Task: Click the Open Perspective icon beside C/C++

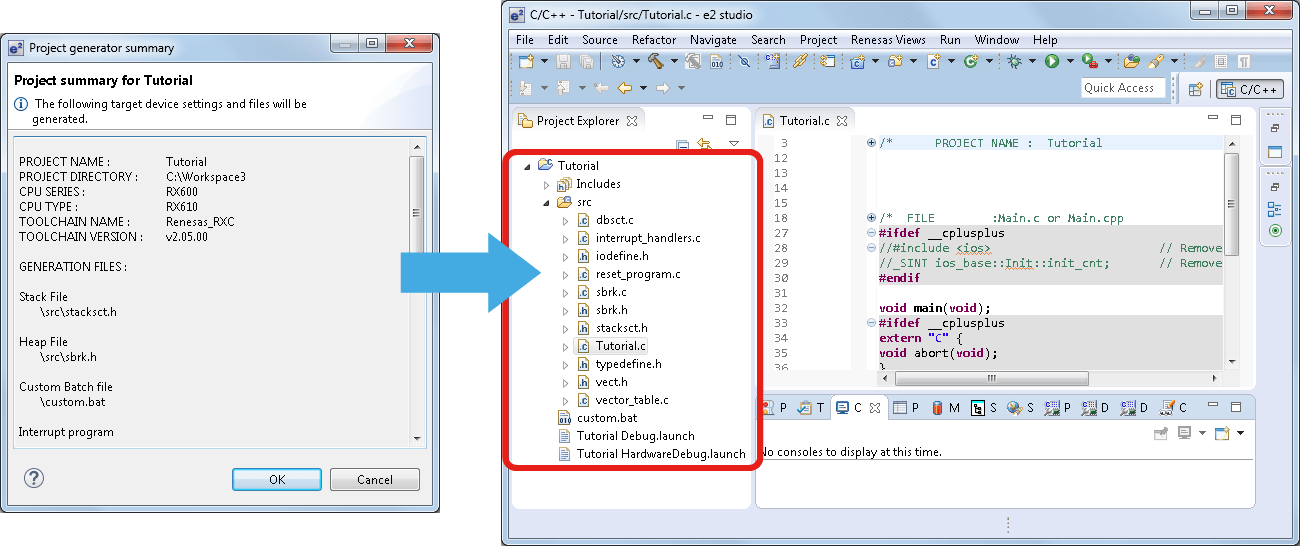Action: tap(1195, 89)
